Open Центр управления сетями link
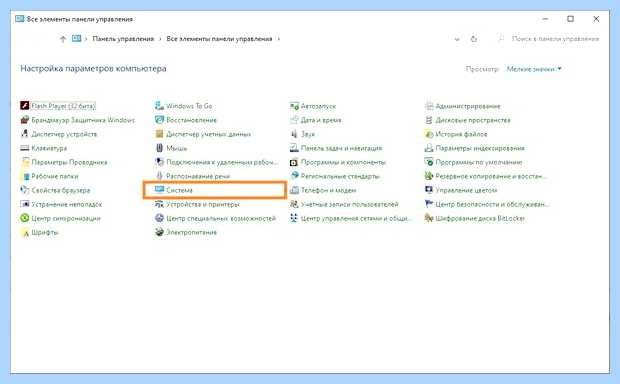 pyautogui.click(x=356, y=218)
